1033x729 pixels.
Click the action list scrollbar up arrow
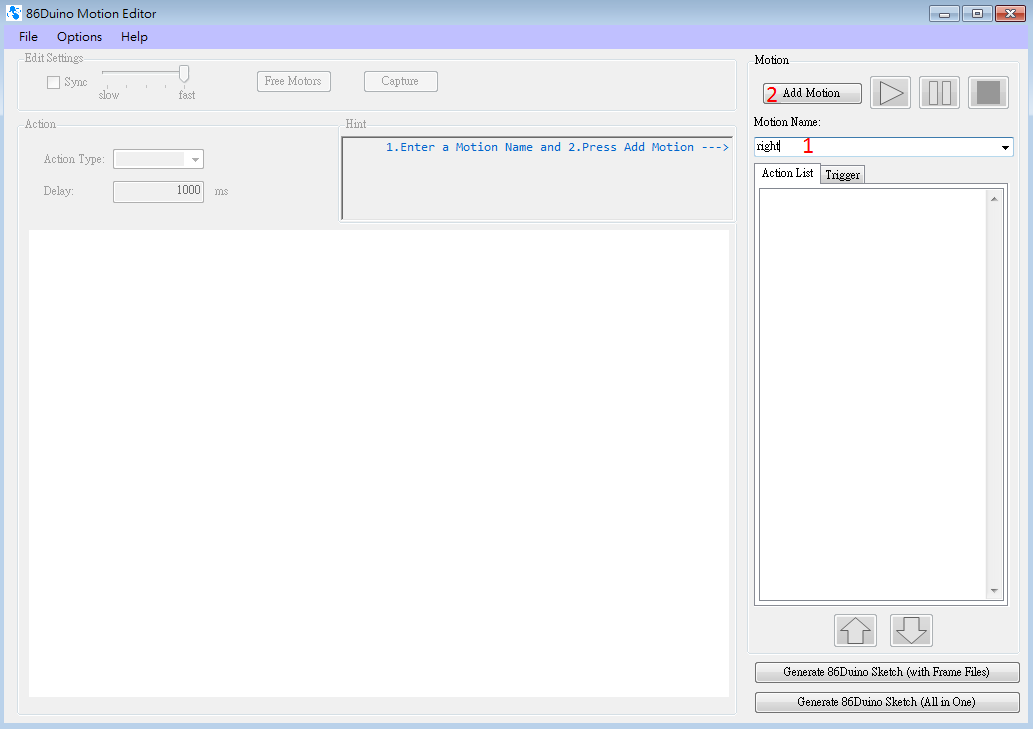pyautogui.click(x=994, y=199)
